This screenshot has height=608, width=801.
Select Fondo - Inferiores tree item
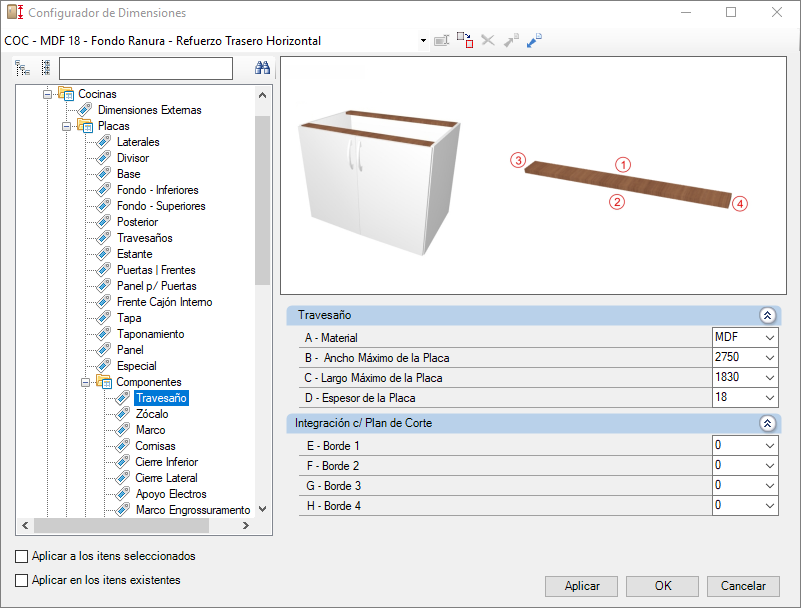[157, 190]
